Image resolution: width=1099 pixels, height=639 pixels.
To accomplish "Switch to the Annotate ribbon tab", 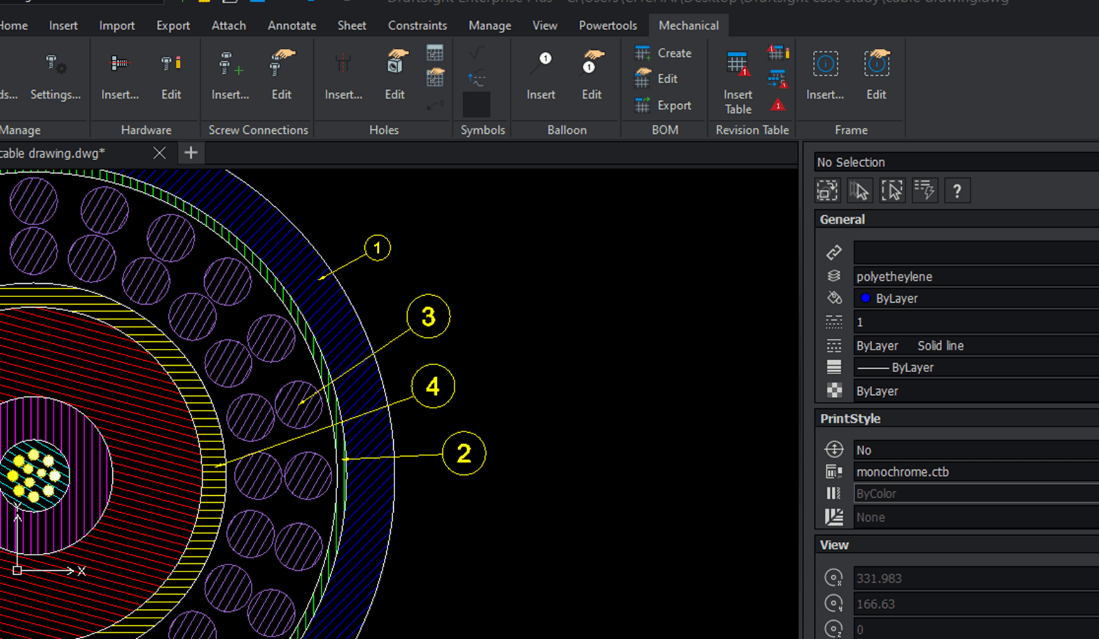I will (292, 25).
